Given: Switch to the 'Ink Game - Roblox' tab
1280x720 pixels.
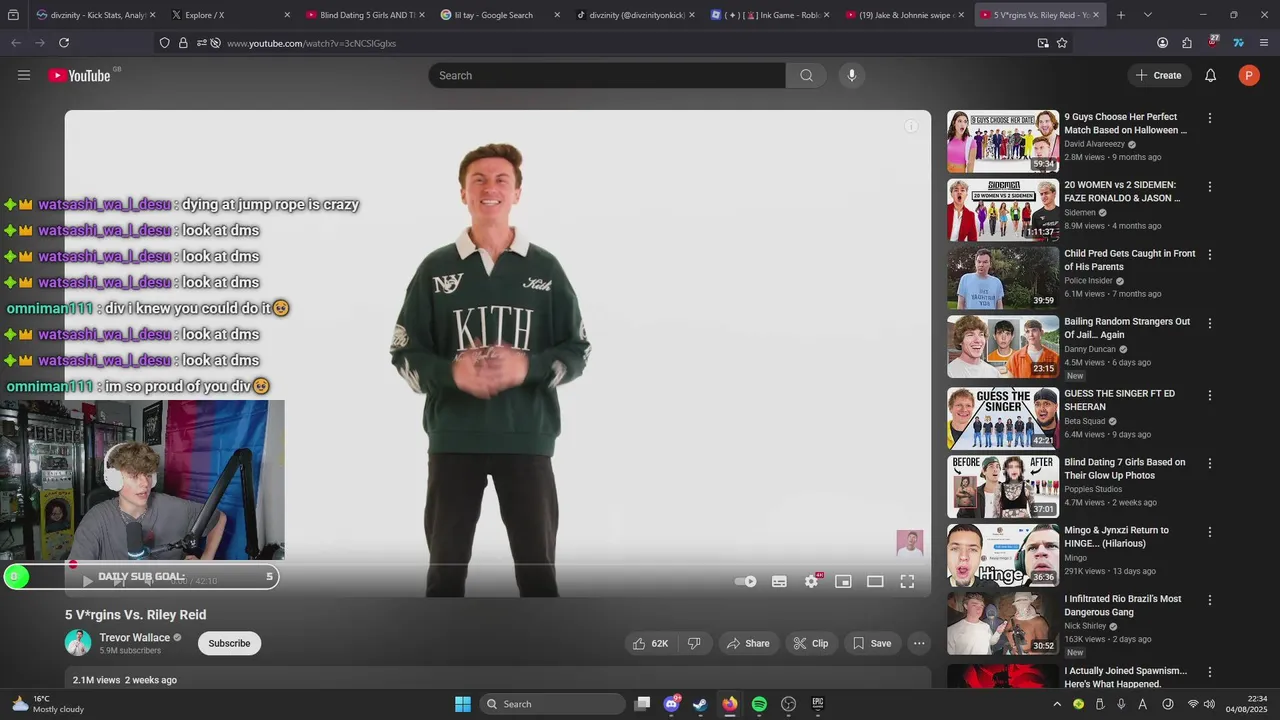Looking at the screenshot, I should click(771, 15).
